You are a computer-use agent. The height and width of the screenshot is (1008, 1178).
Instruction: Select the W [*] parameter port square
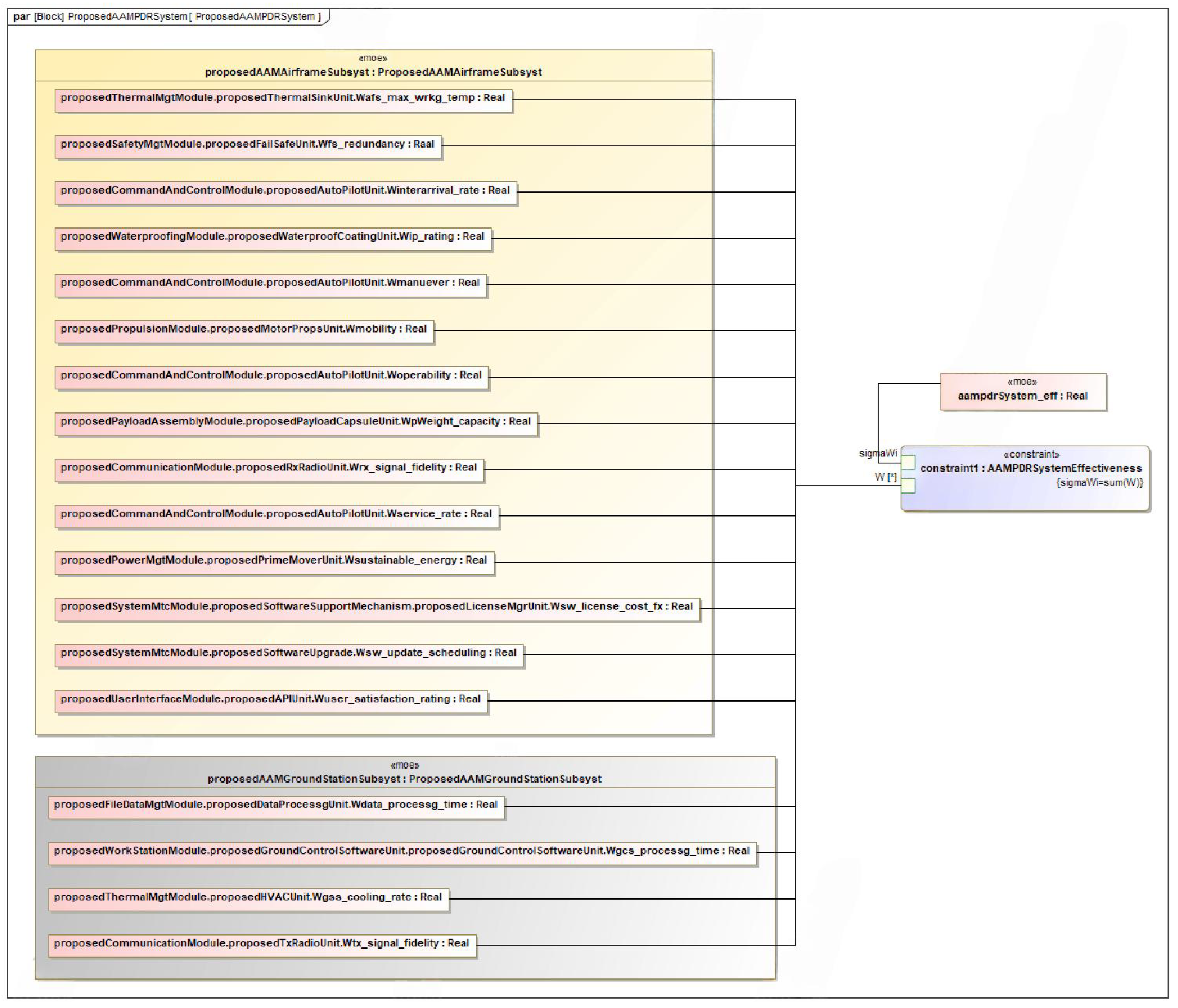[908, 486]
